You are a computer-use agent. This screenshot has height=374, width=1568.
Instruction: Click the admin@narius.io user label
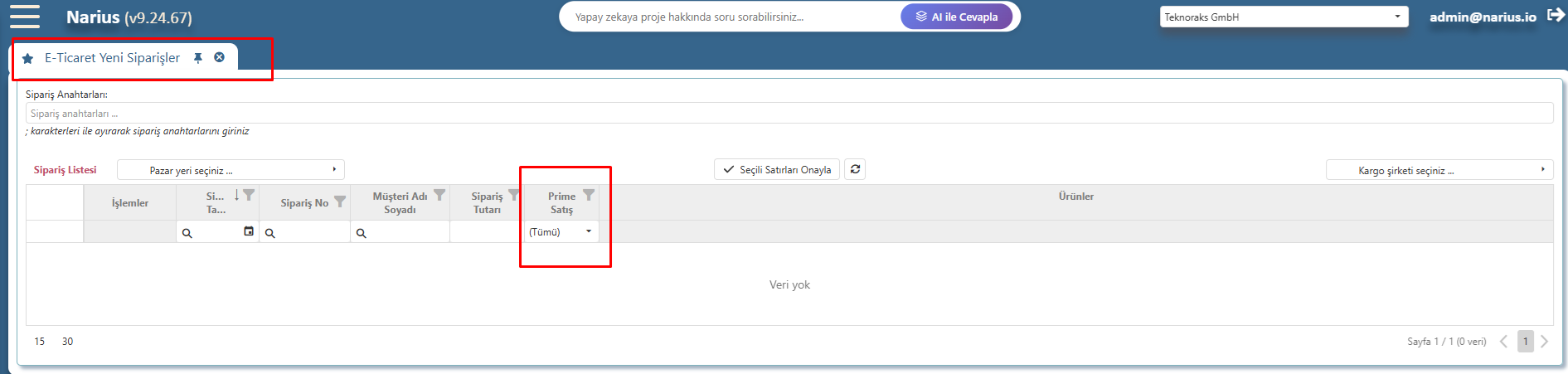coord(1483,17)
